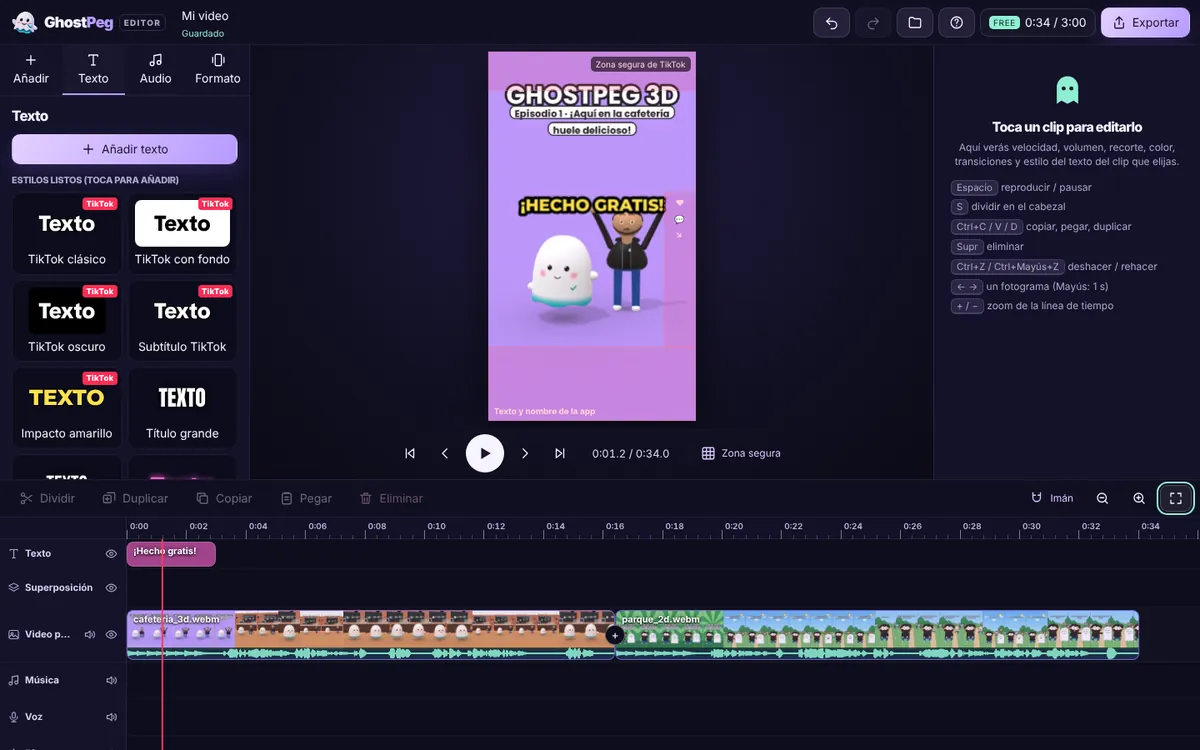Click Pegar in the timeline toolbar
Screen dimensions: 1200x750
click(306, 498)
